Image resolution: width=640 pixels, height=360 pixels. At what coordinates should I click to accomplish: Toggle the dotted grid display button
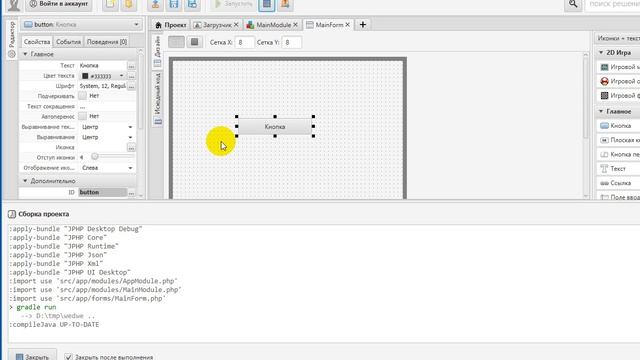click(176, 42)
